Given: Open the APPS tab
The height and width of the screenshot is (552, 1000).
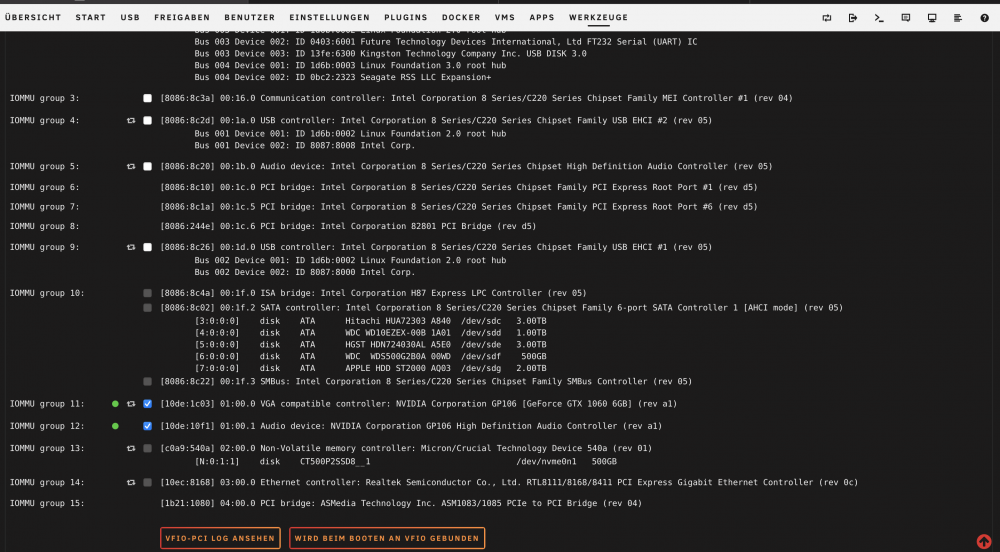Looking at the screenshot, I should [x=541, y=18].
